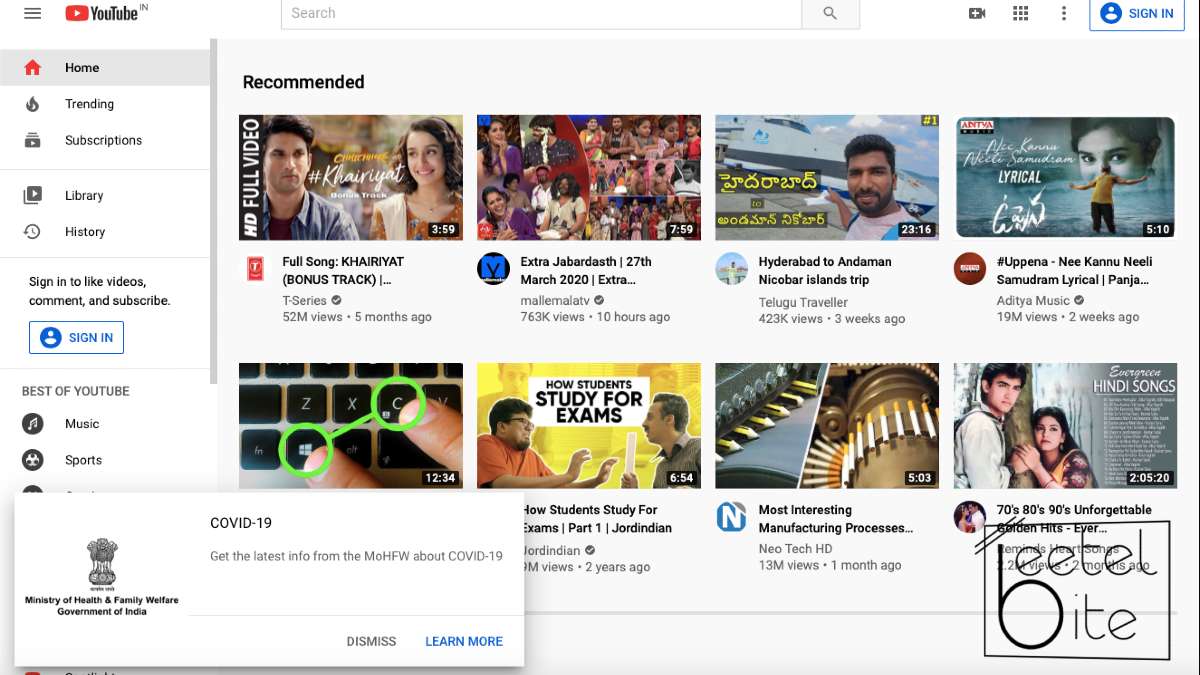Click the Neo Tech HD channel avatar
The image size is (1200, 675).
coord(731,517)
